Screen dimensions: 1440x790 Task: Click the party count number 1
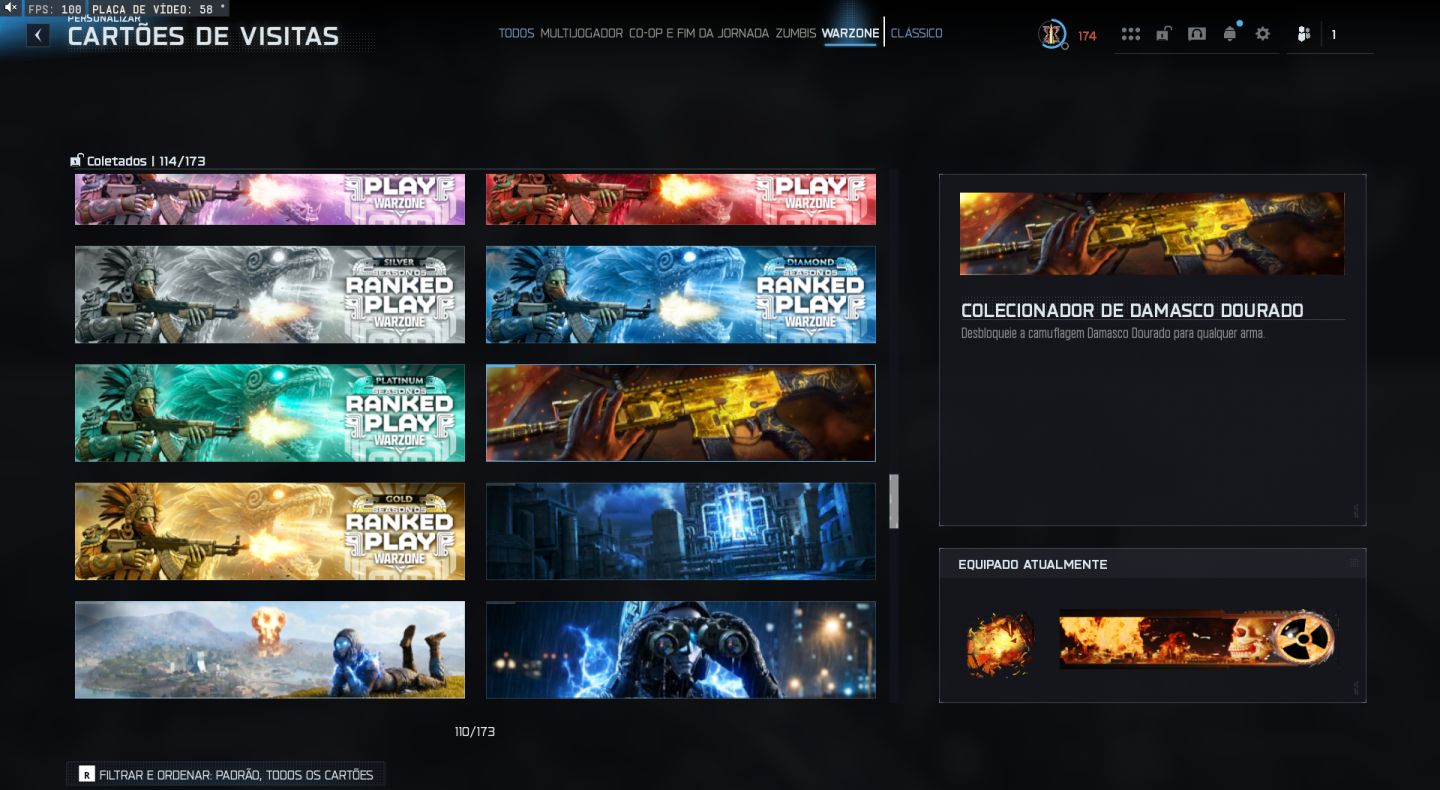[1333, 35]
